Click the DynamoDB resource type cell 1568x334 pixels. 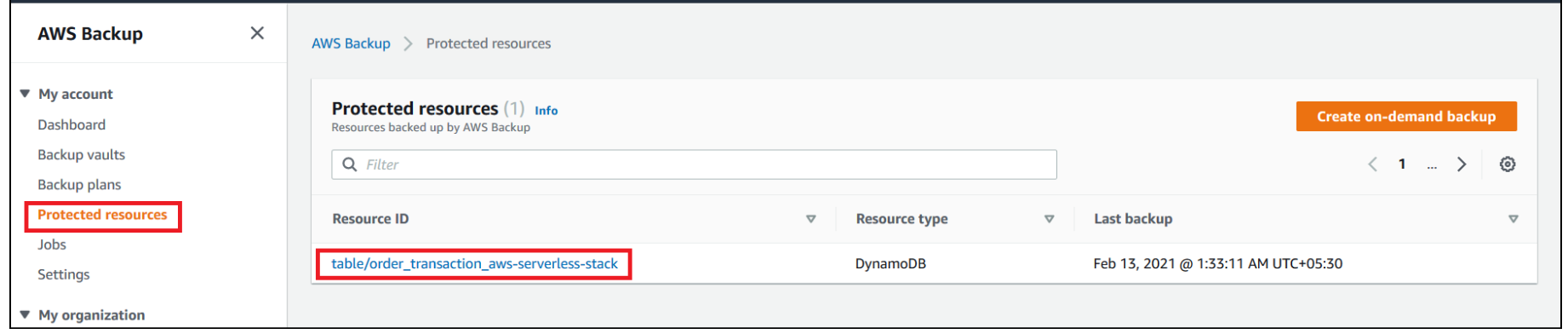[x=890, y=264]
